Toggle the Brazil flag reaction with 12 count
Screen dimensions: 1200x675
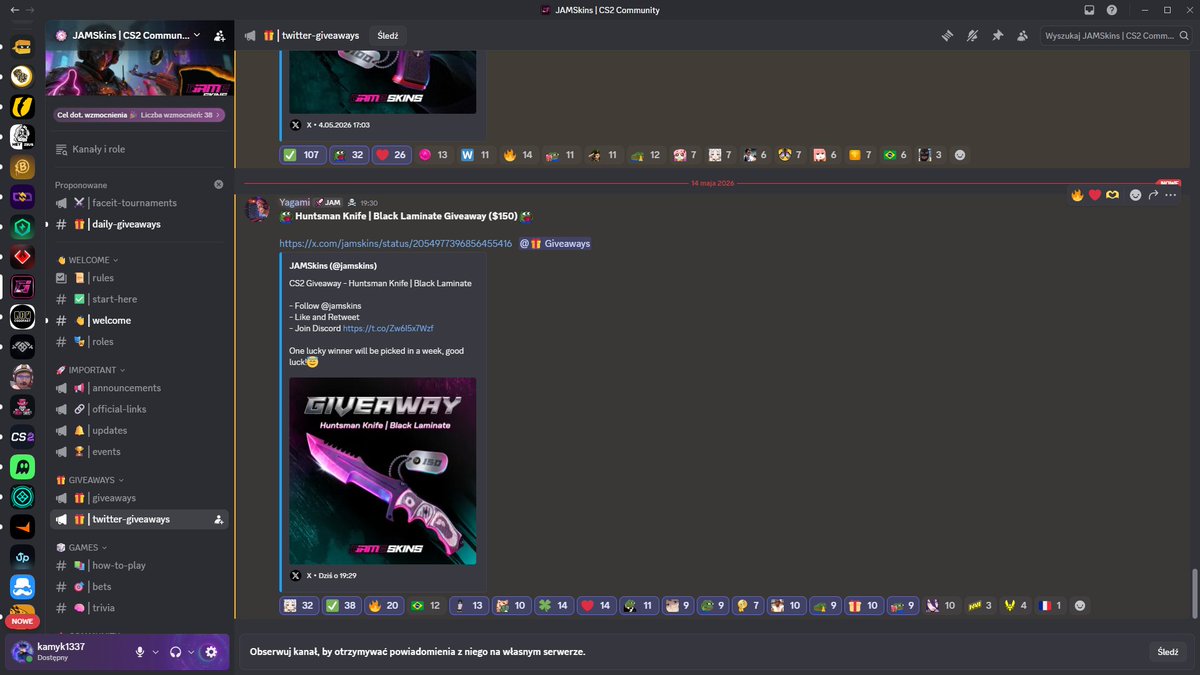424,605
